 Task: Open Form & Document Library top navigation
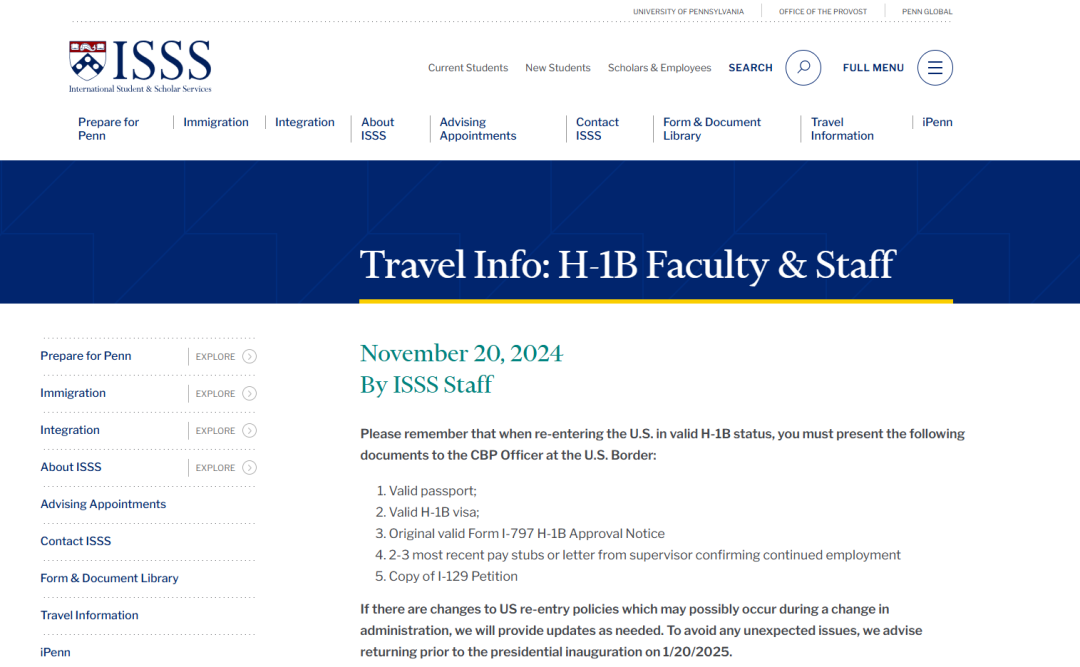click(712, 129)
